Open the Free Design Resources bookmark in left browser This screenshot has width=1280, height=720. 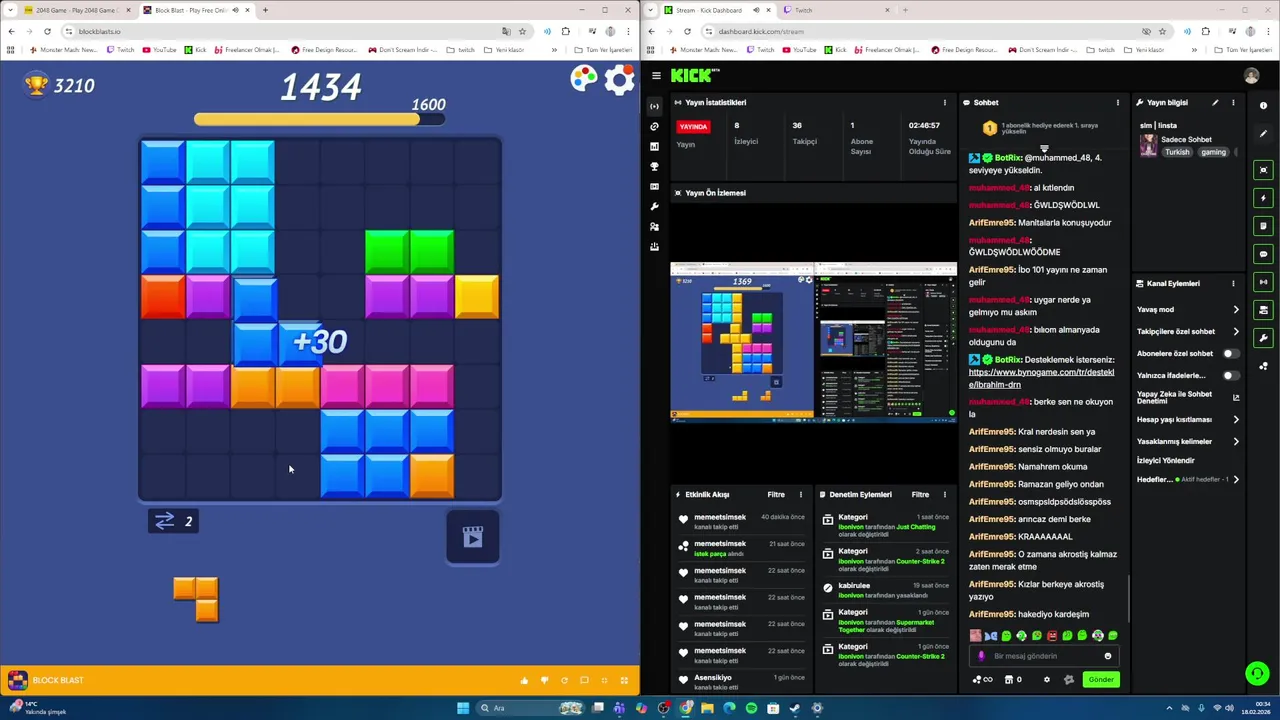(x=324, y=49)
